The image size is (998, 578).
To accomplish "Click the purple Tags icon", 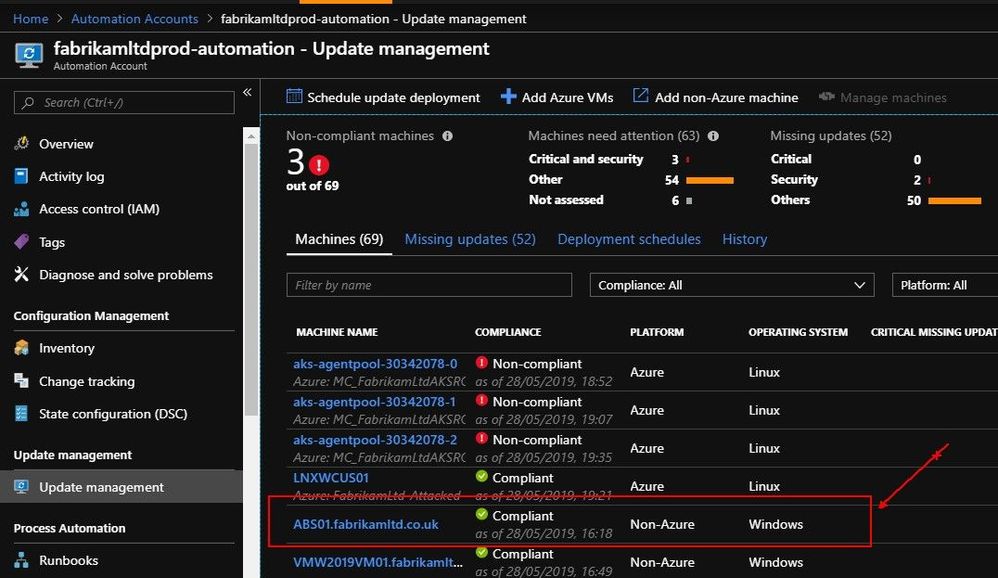I will [22, 242].
